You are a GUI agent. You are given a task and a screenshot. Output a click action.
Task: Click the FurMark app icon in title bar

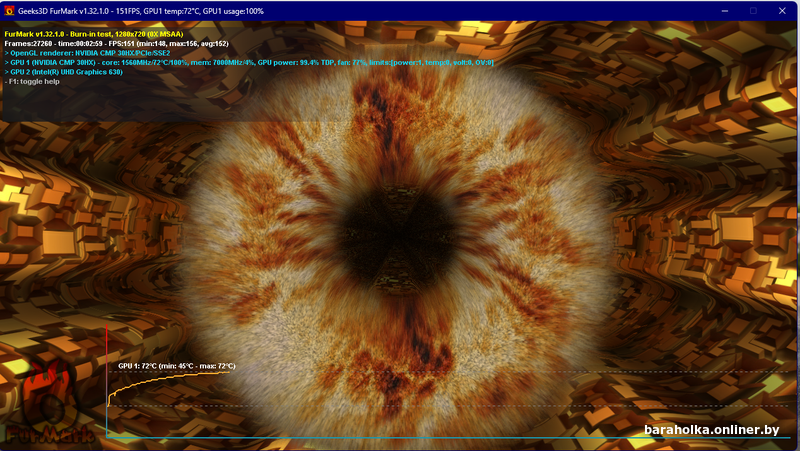tap(9, 11)
